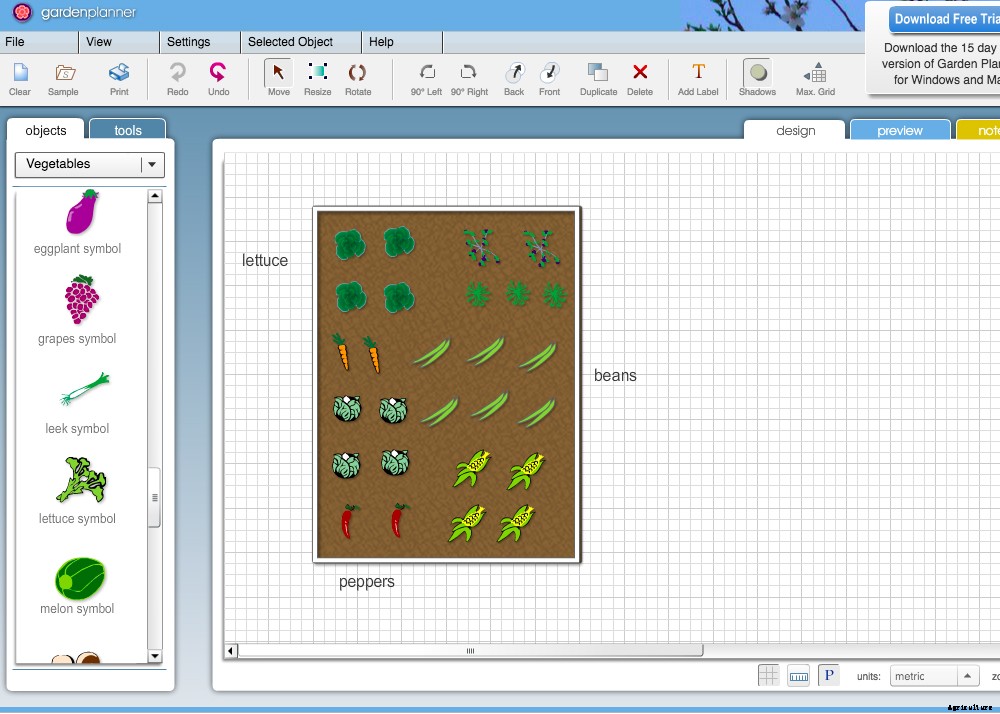Toggle the grid display in bottom bar
The image size is (1000, 714).
tap(768, 675)
